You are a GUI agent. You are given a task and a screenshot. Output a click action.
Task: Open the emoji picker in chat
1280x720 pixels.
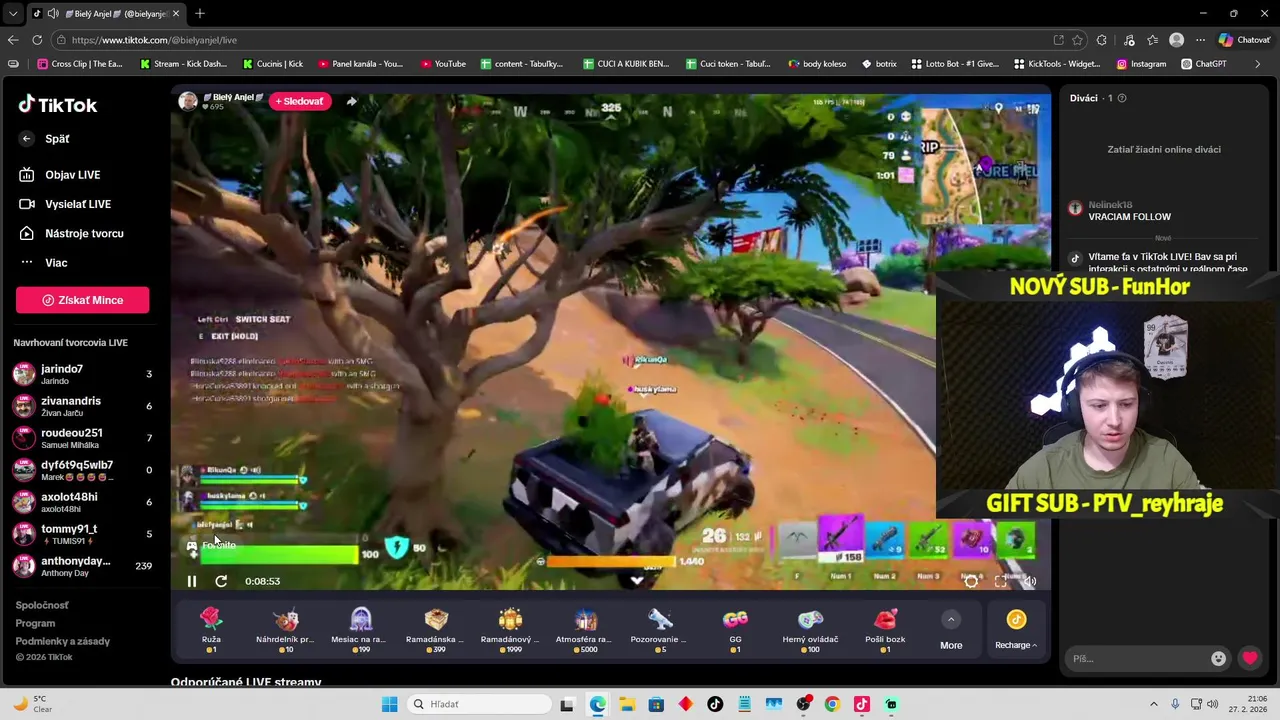click(x=1218, y=658)
